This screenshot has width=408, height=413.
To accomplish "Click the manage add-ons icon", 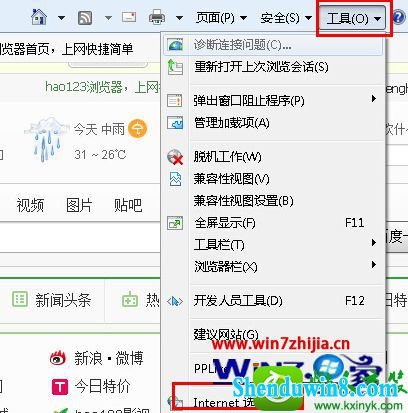I will tap(175, 123).
